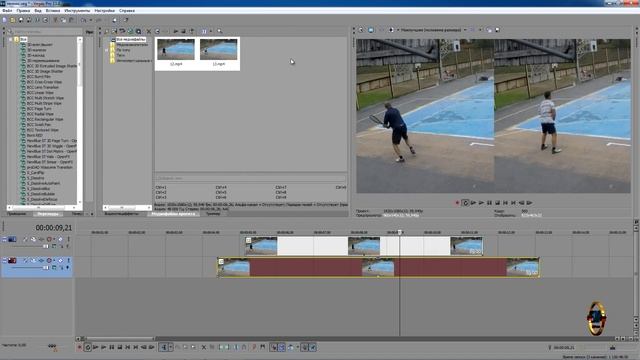This screenshot has width=640, height=360.
Task: Toggle snapping in bottom toolbar
Action: point(274,347)
